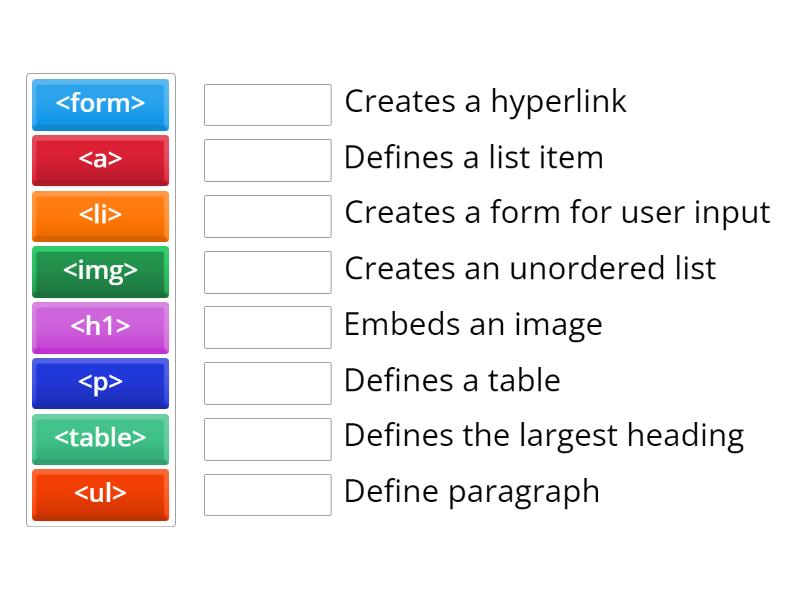This screenshot has width=800, height=600.
Task: Click the answer box beside 'Embeds an image'
Action: coord(267,327)
